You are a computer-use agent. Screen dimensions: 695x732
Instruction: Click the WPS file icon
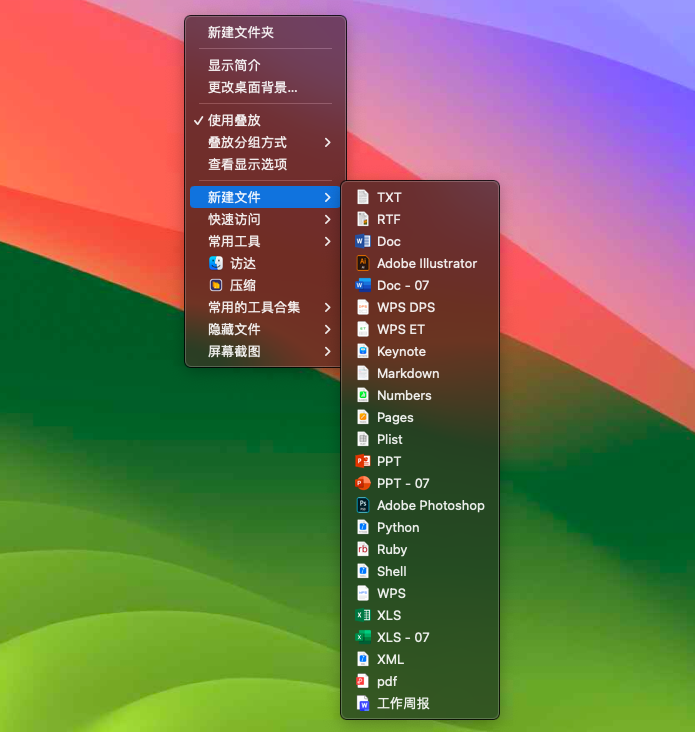(x=363, y=593)
